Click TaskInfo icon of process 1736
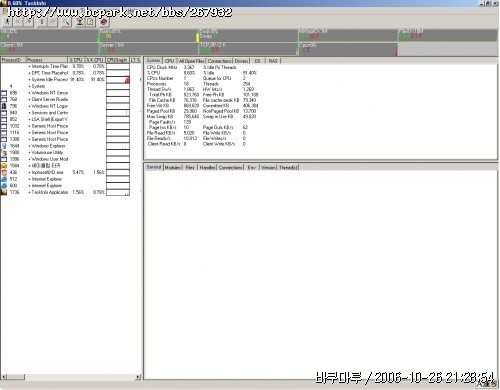The image size is (500, 390). (x=4, y=192)
